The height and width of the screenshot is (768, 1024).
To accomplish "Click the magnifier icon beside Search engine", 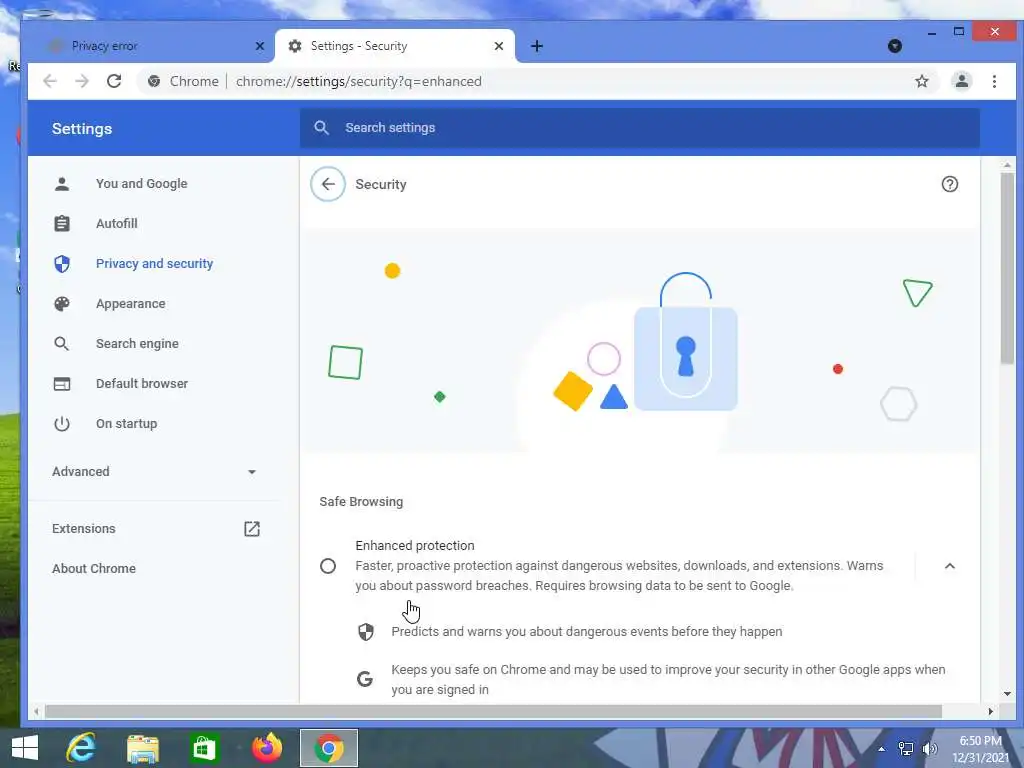I will tap(62, 344).
